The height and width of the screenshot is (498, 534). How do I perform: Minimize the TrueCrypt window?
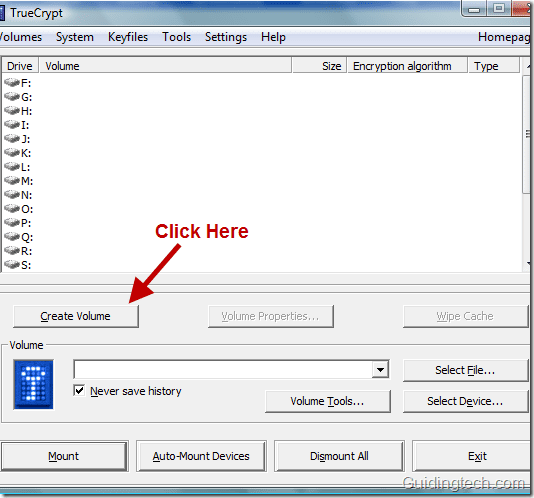tap(474, 9)
